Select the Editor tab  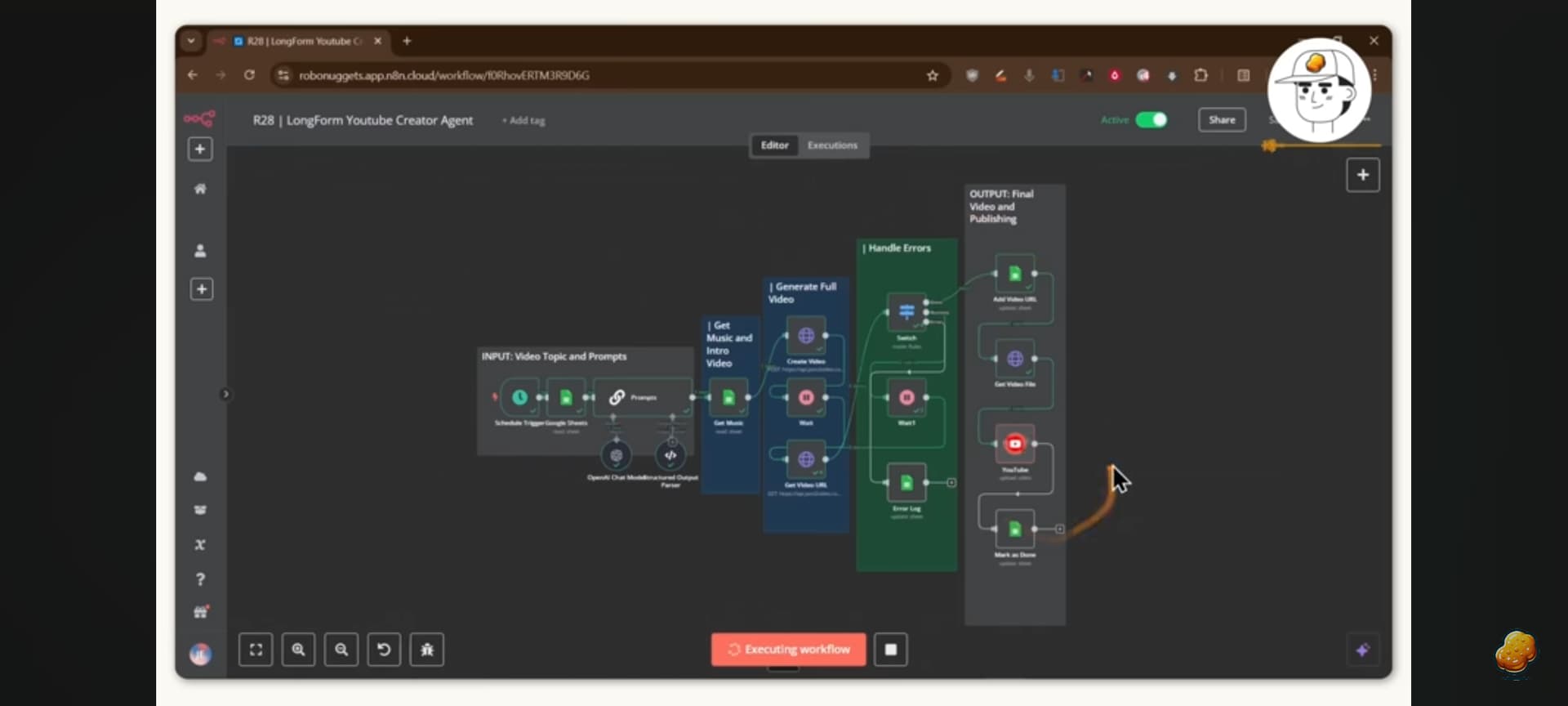(774, 145)
